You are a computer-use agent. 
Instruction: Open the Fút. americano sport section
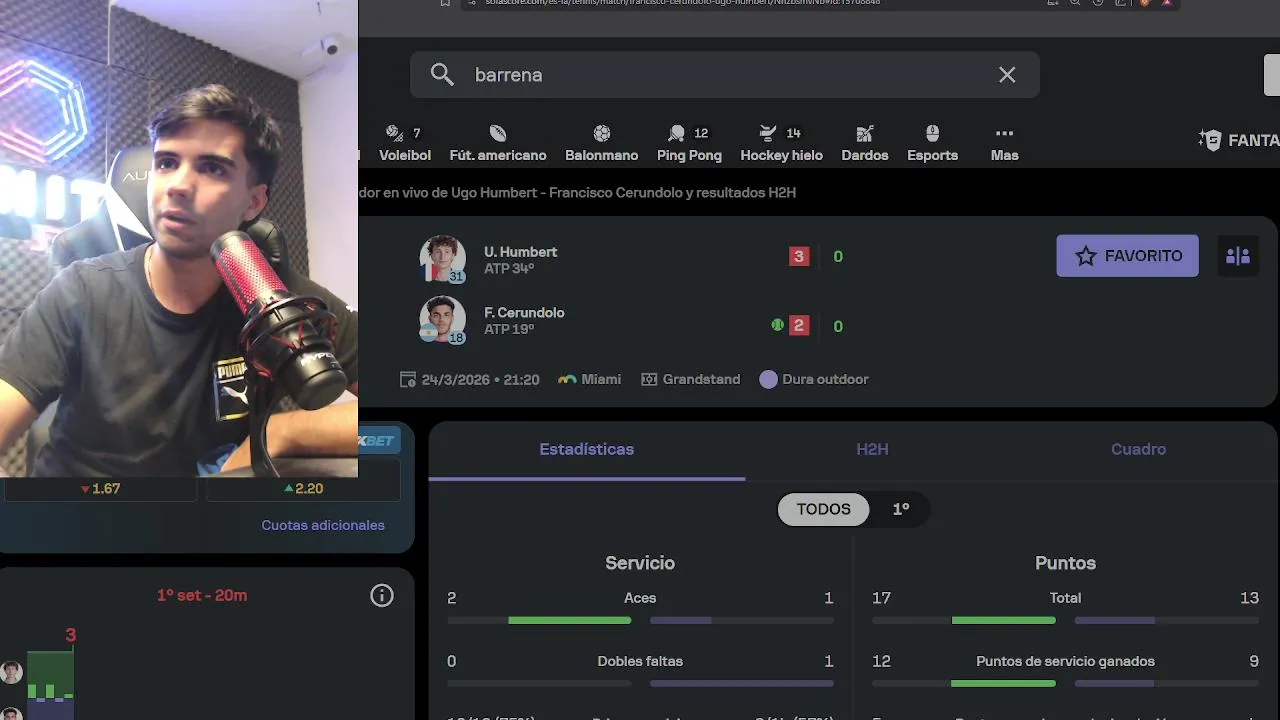point(498,144)
